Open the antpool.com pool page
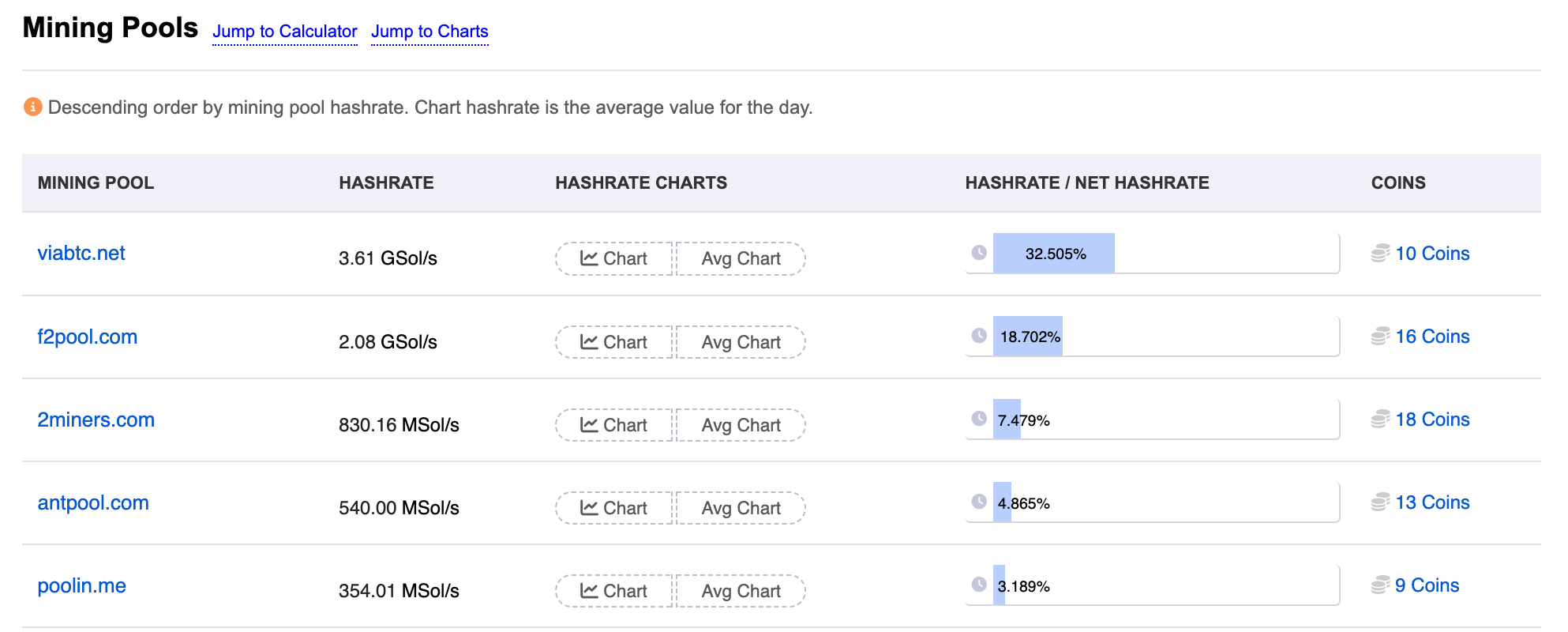The height and width of the screenshot is (632, 1568). click(x=93, y=503)
